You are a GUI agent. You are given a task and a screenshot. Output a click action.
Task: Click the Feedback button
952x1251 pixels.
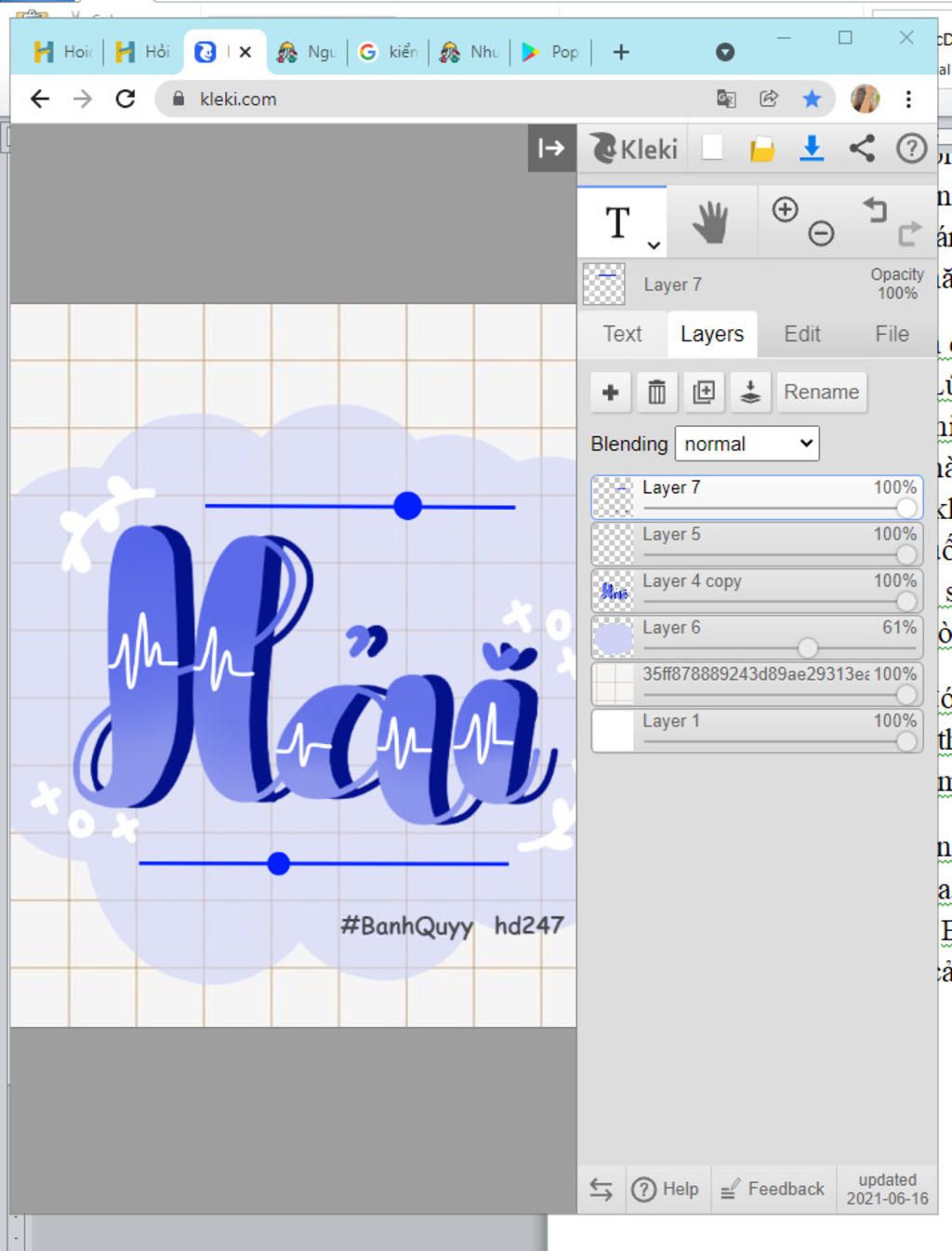773,1189
